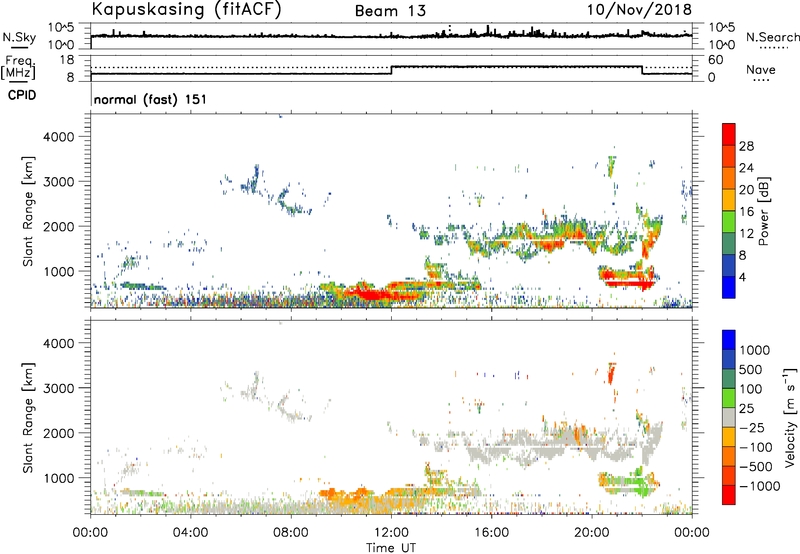Click the '16:00' time tick label
The height and width of the screenshot is (554, 800).
[x=491, y=533]
